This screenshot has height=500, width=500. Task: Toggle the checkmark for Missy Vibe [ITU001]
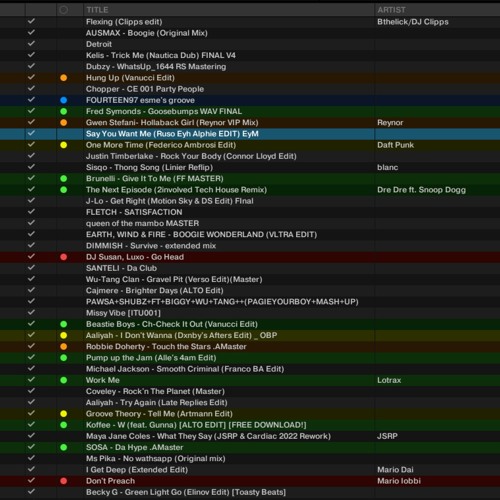(31, 312)
